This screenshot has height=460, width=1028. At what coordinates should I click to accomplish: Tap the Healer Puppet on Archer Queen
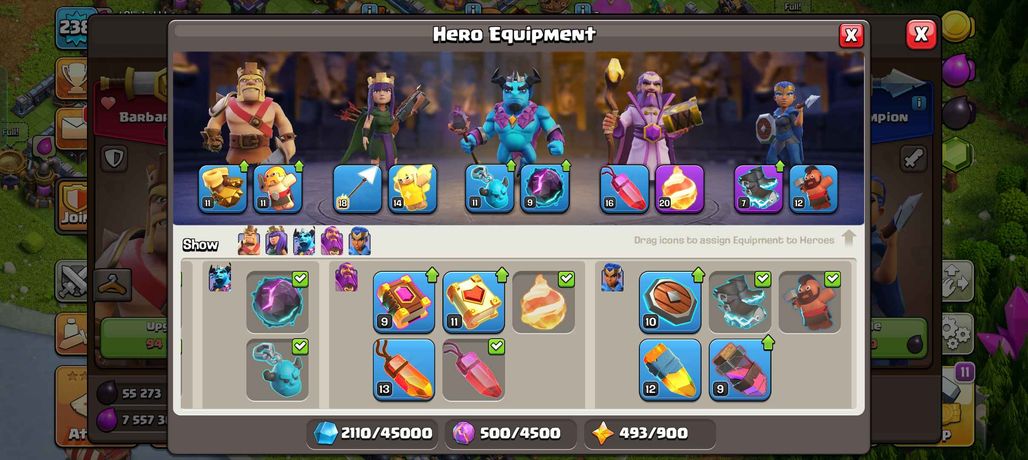tap(412, 189)
